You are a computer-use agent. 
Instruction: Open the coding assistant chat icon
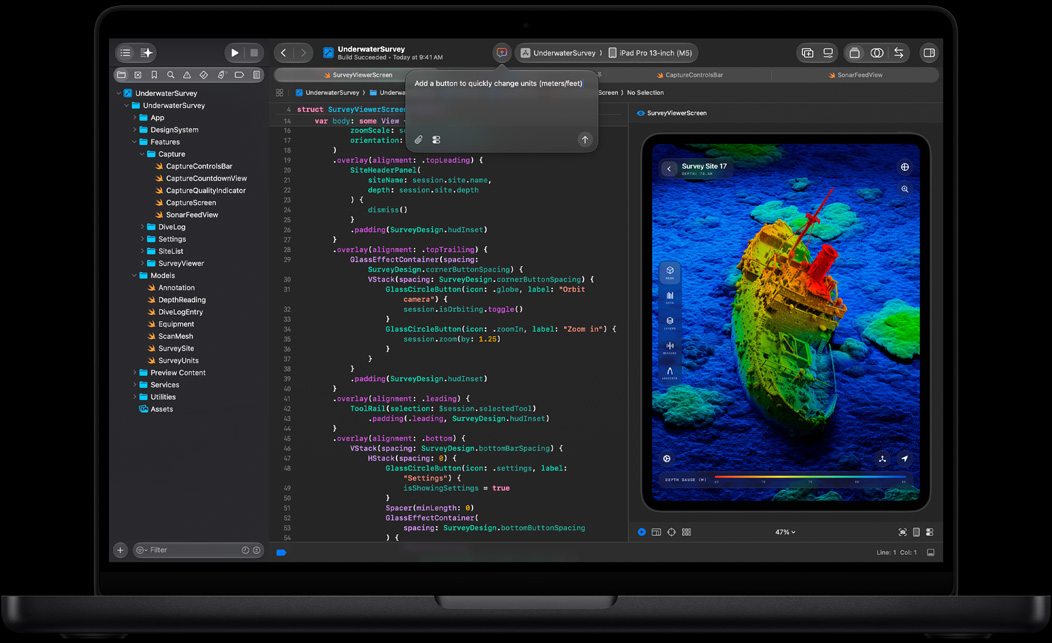(x=501, y=53)
